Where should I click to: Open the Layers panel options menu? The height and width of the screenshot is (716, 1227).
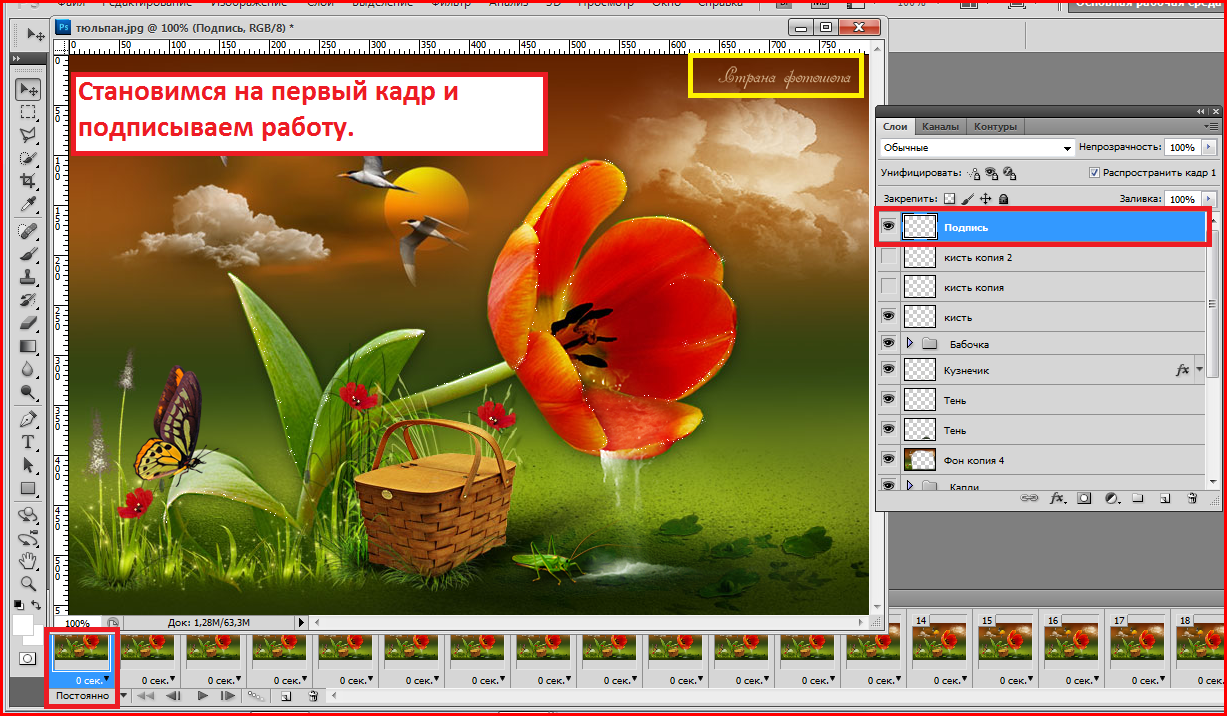coord(1211,127)
